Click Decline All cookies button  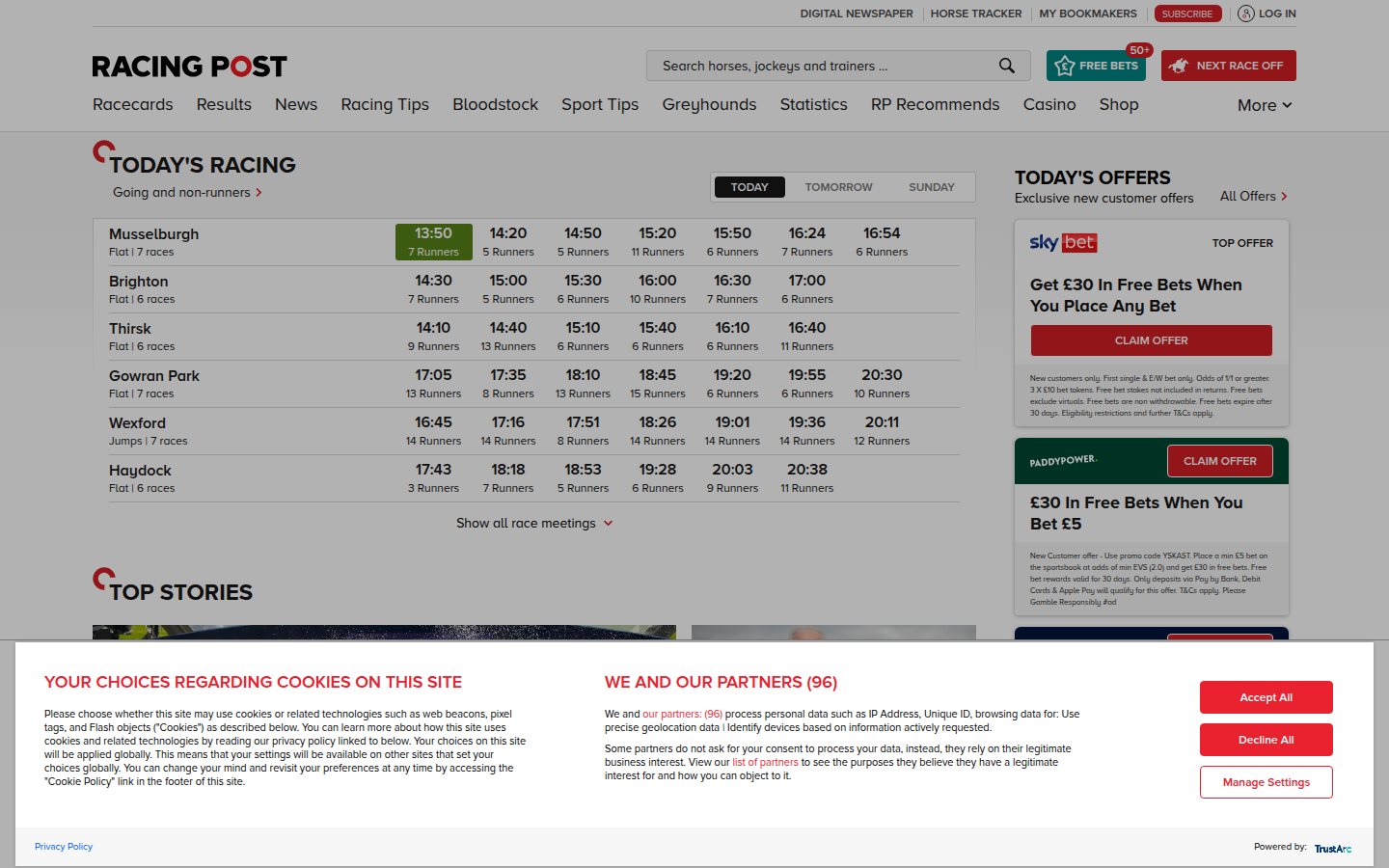coord(1266,740)
